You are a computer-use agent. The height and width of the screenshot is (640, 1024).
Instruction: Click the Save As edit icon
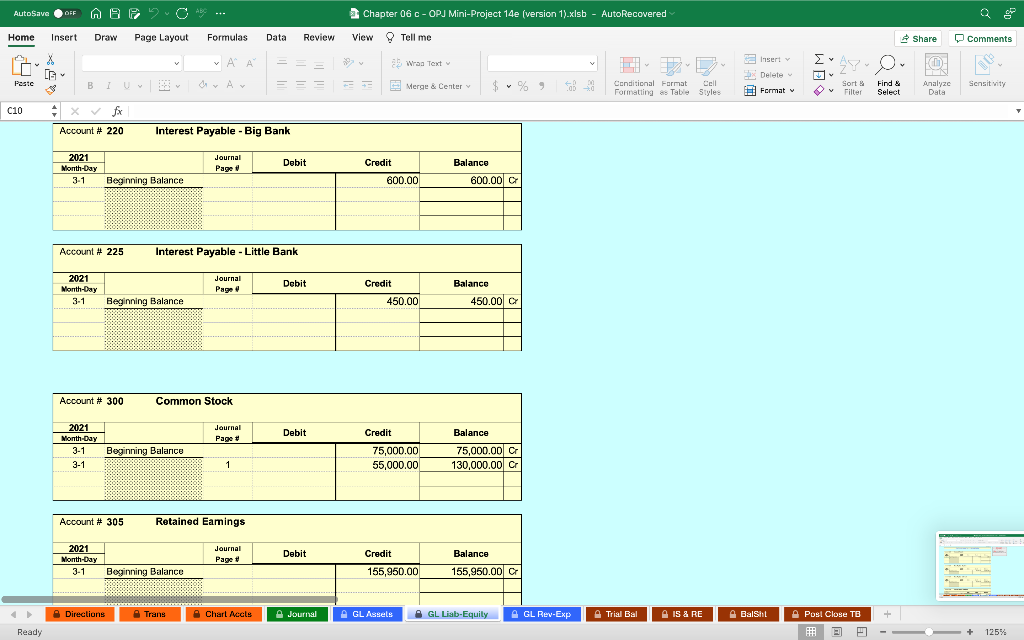(x=135, y=13)
